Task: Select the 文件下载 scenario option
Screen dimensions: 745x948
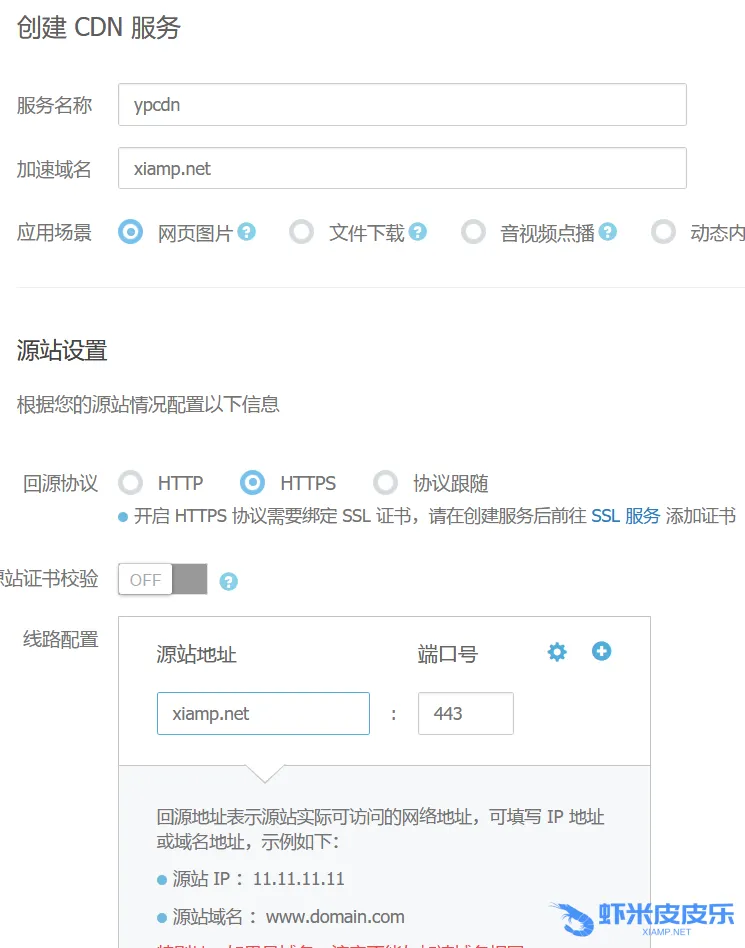Action: pyautogui.click(x=301, y=232)
